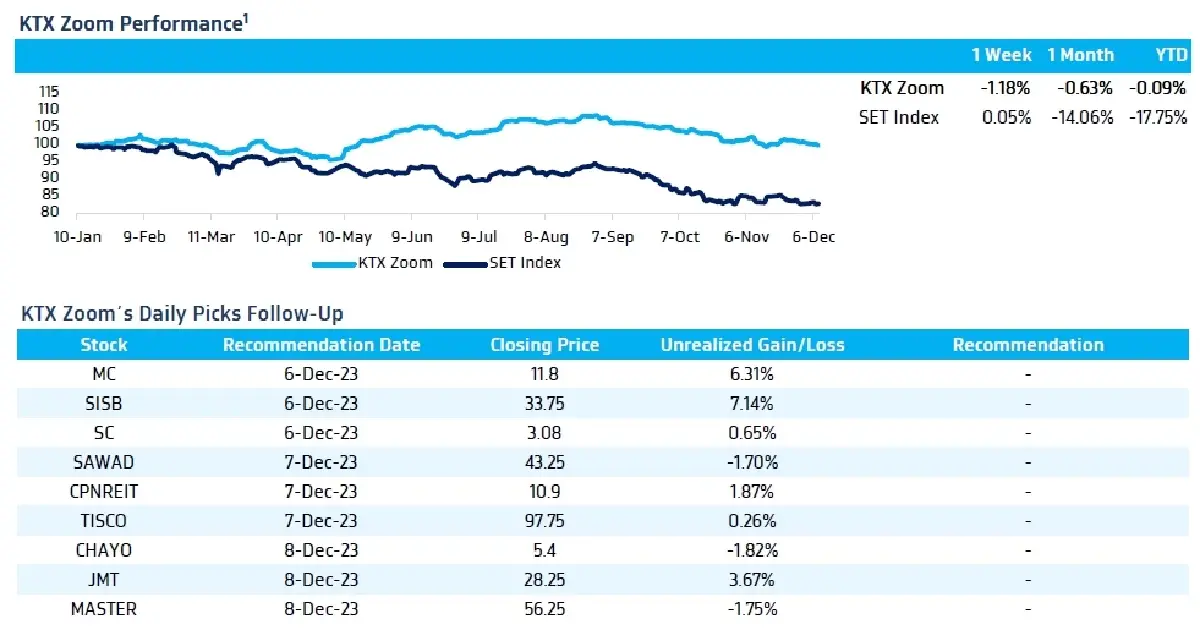The image size is (1200, 630).
Task: Click the JMT stock ticker
Action: (x=104, y=579)
